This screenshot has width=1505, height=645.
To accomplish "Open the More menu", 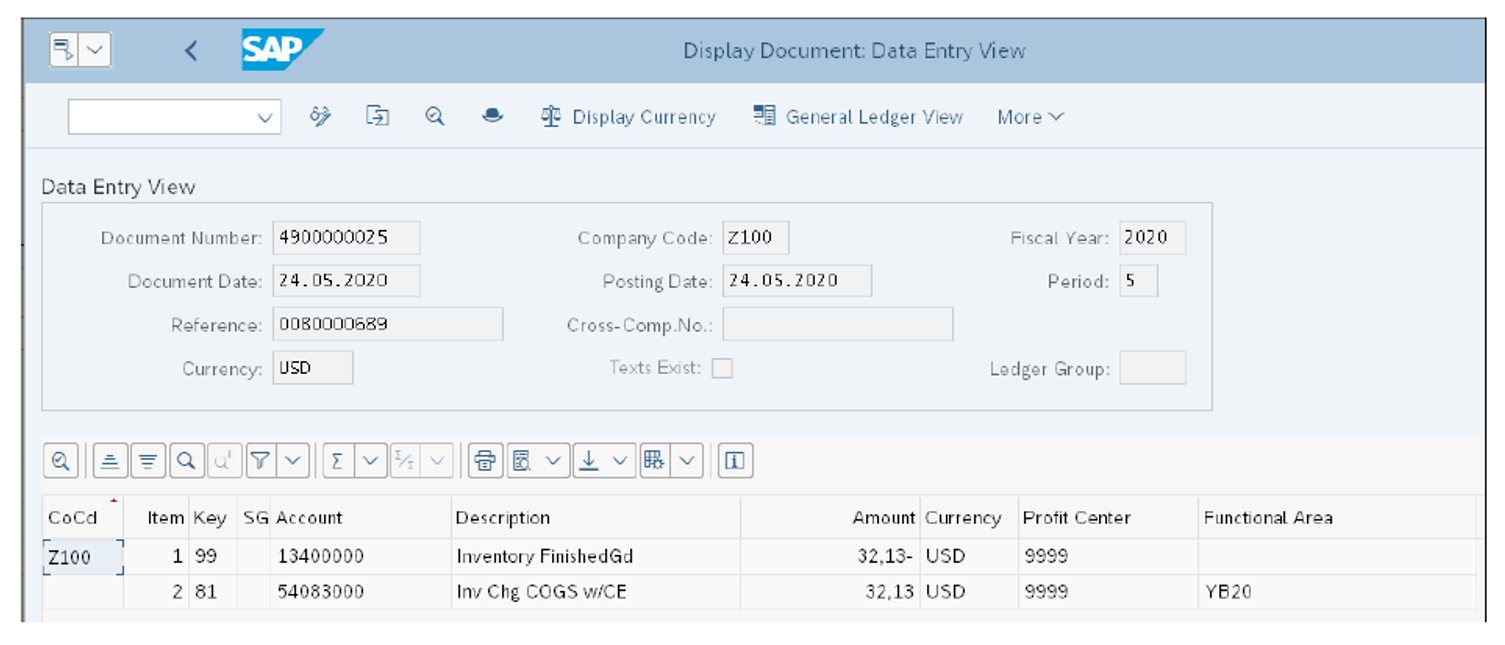I will tap(1028, 117).
